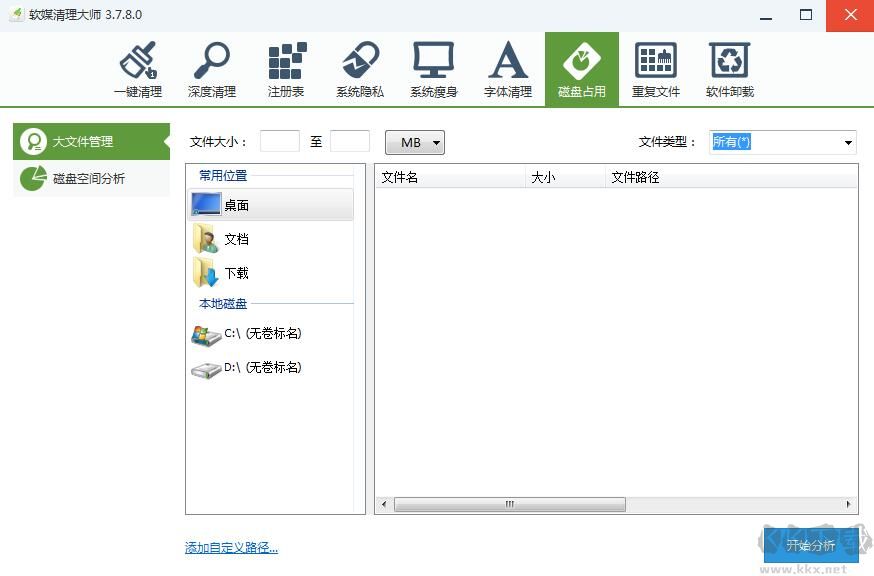
Task: Click the 磁盘占用 (Disk Usage) toolbar icon
Action: [582, 68]
